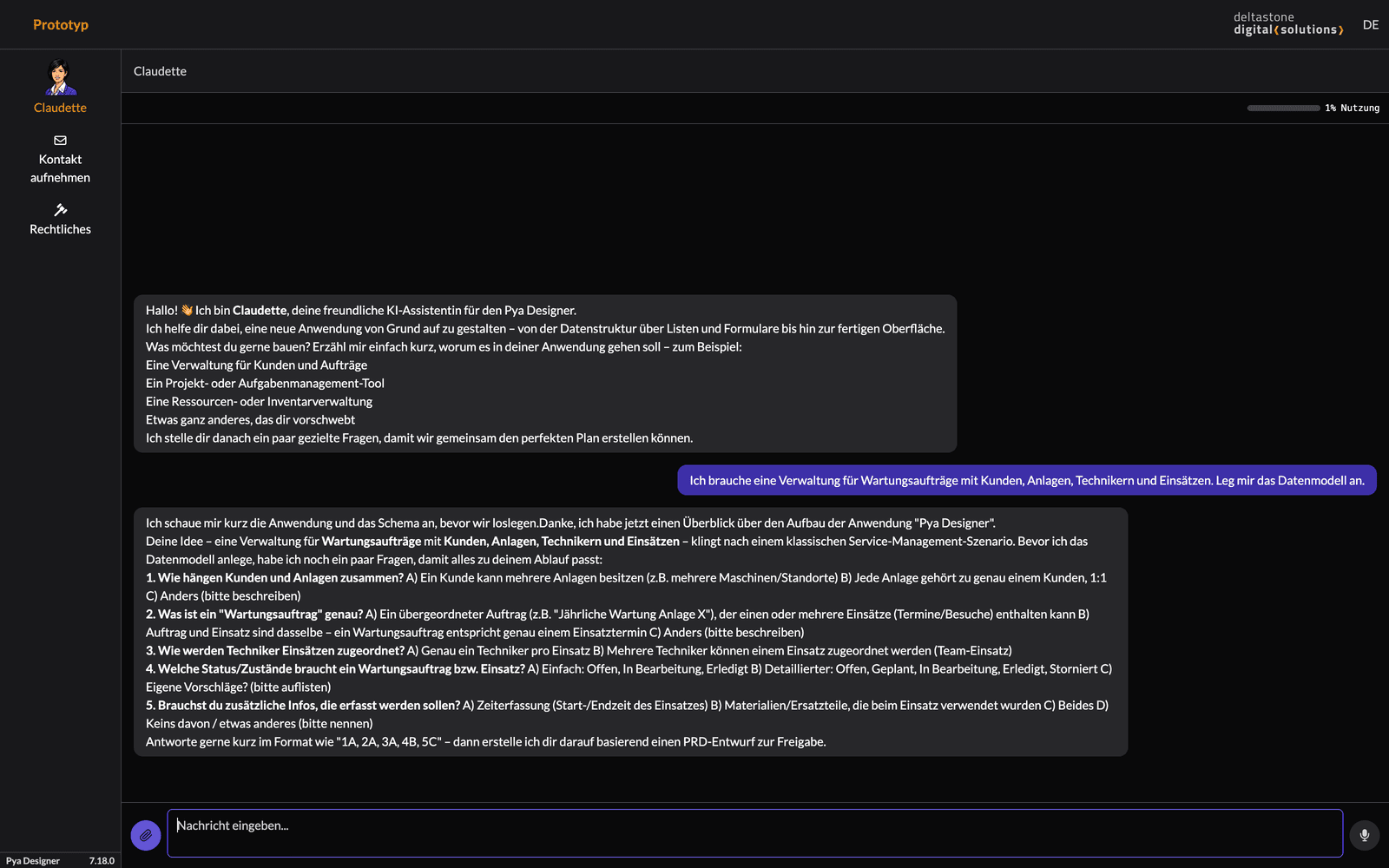Click the deltastone digital solutions logo

[x=1288, y=23]
